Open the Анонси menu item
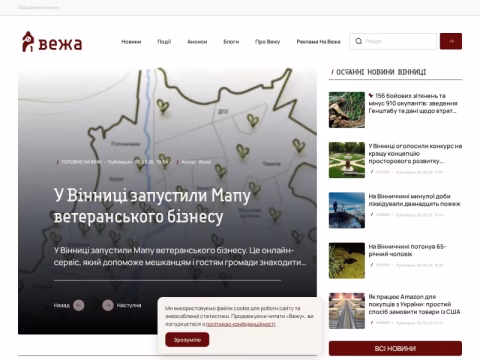This screenshot has height=360, width=480. (x=197, y=42)
